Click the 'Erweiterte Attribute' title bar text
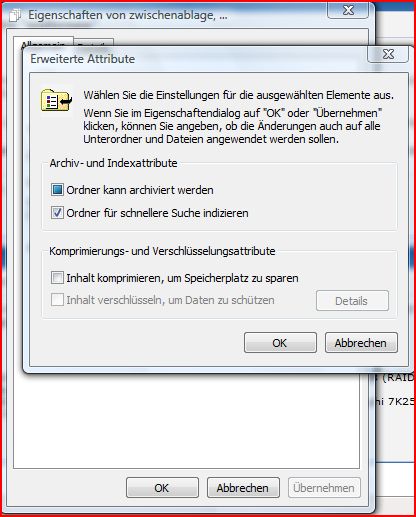416x517 pixels. point(83,59)
